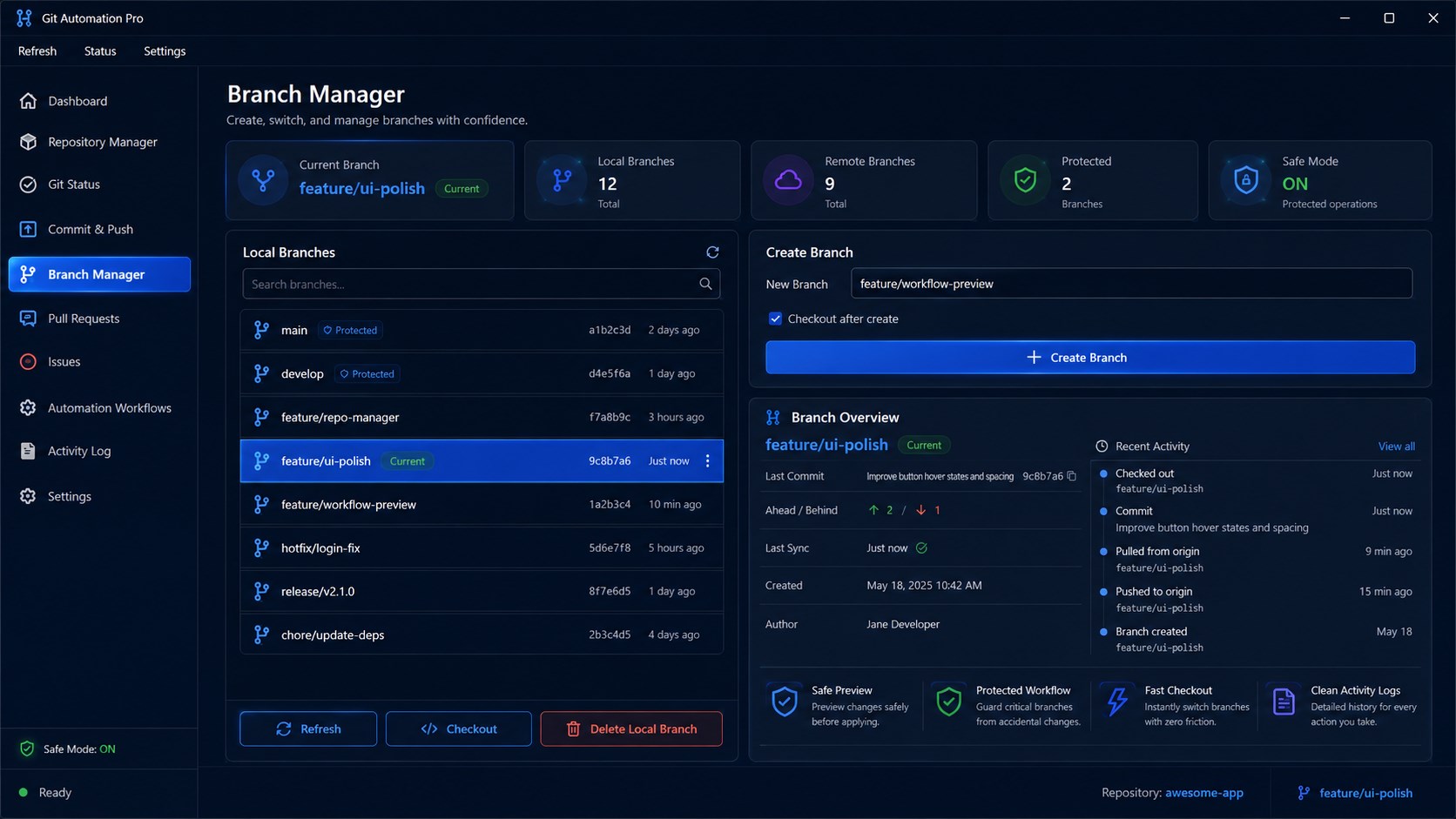
Task: Click View all in Recent Activity
Action: coord(1396,446)
